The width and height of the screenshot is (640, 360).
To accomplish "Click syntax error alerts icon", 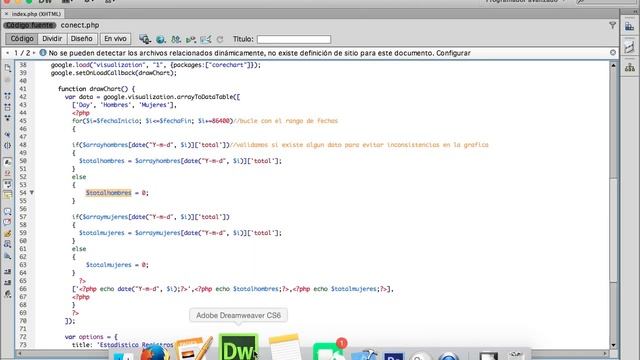I will (7, 195).
